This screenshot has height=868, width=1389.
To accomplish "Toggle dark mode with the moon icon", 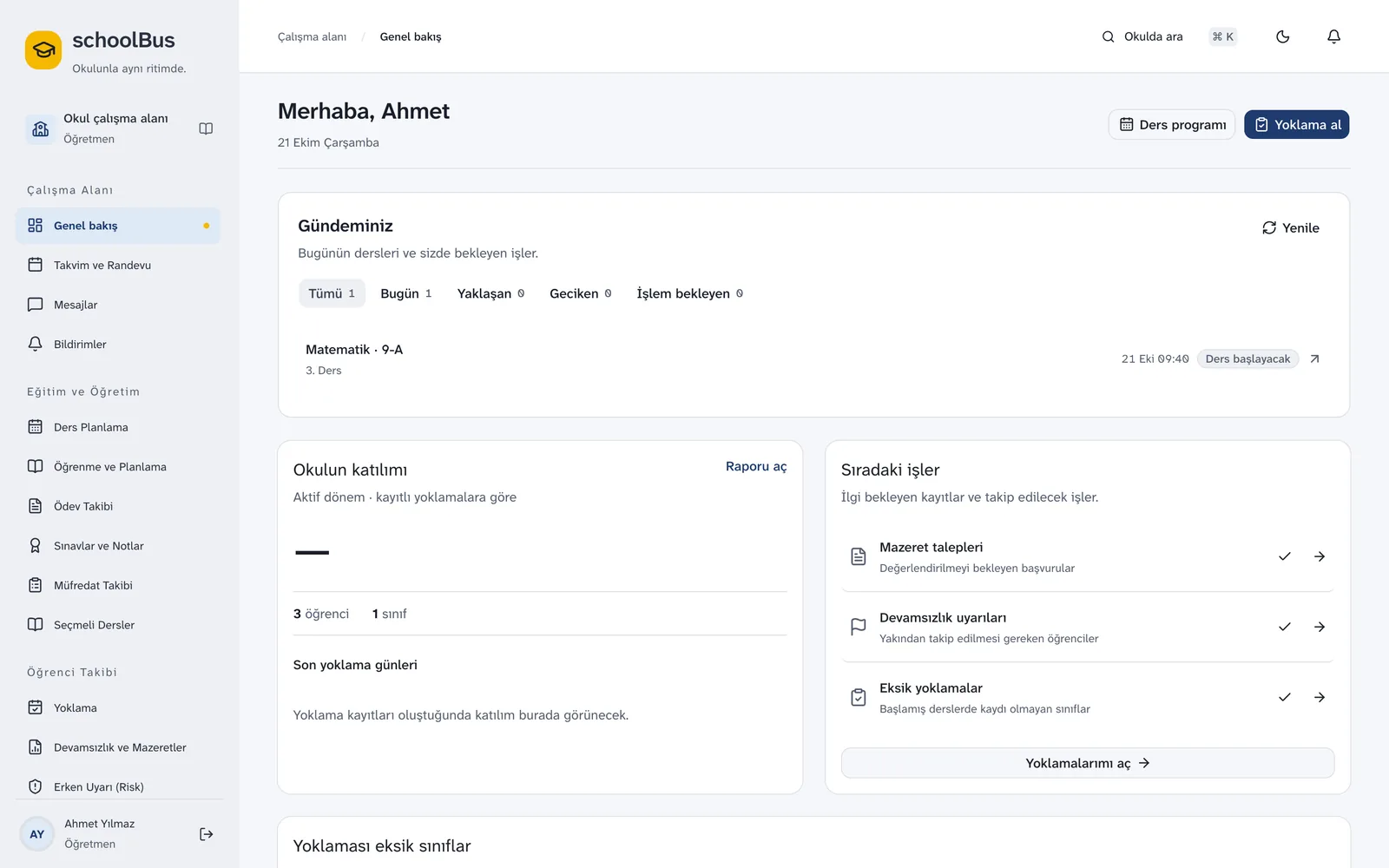I will [x=1282, y=36].
